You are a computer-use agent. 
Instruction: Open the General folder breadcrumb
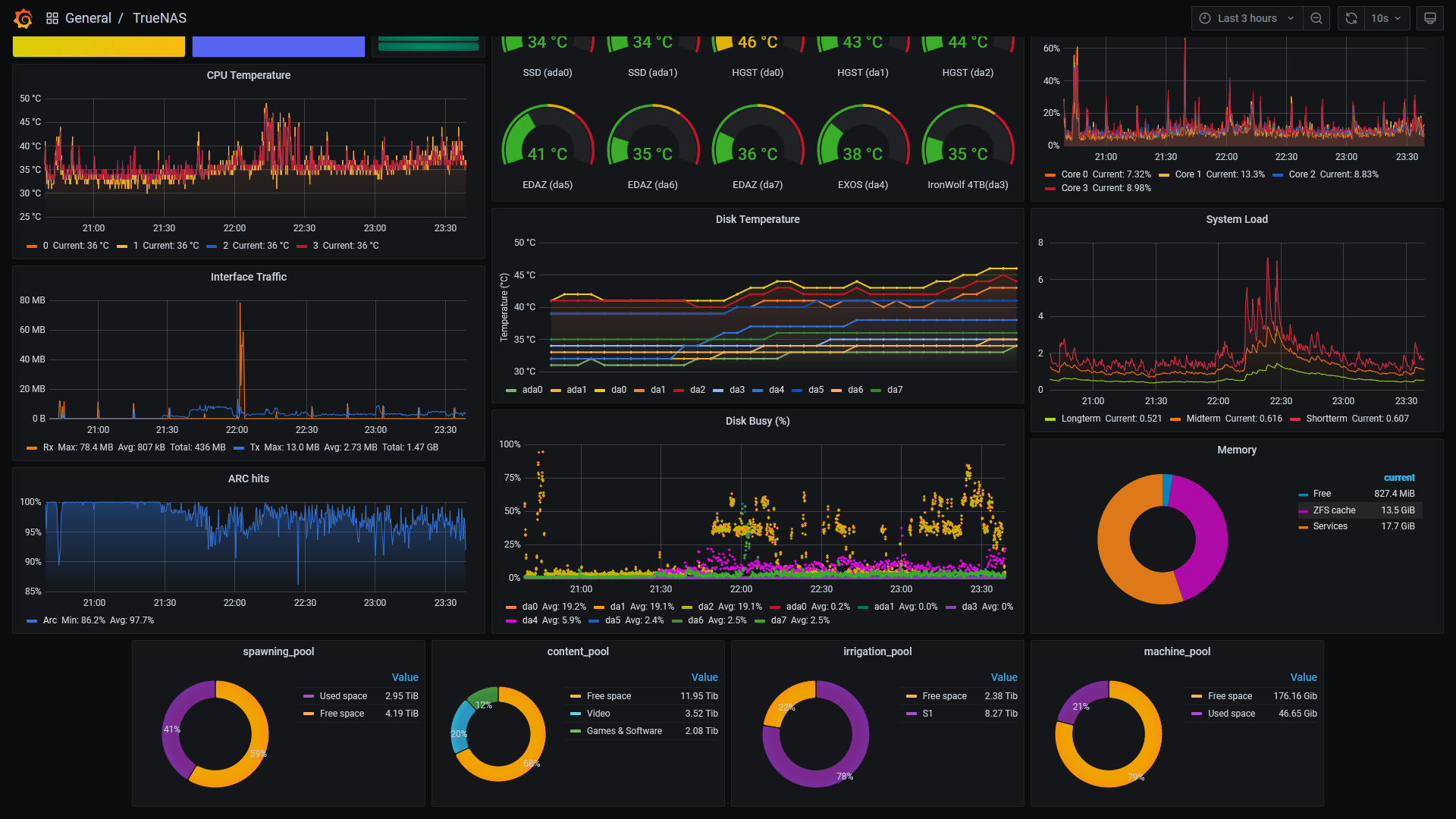coord(88,18)
